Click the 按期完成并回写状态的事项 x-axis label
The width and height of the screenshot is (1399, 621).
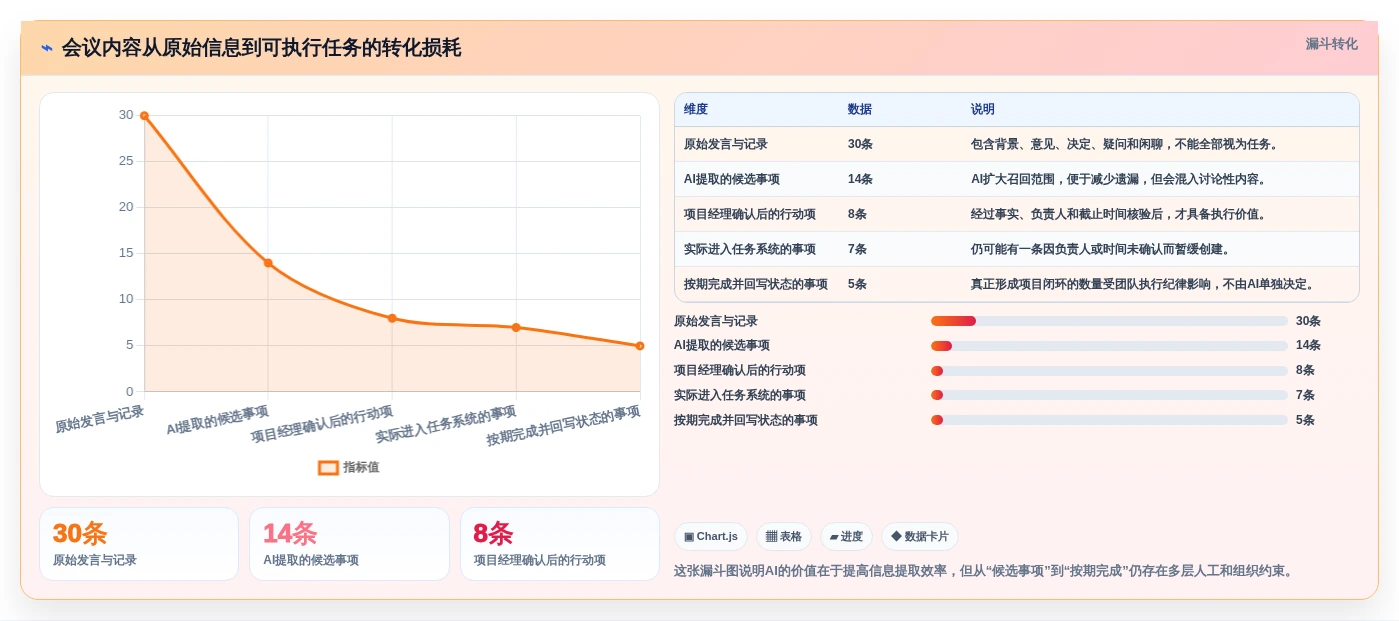[564, 426]
